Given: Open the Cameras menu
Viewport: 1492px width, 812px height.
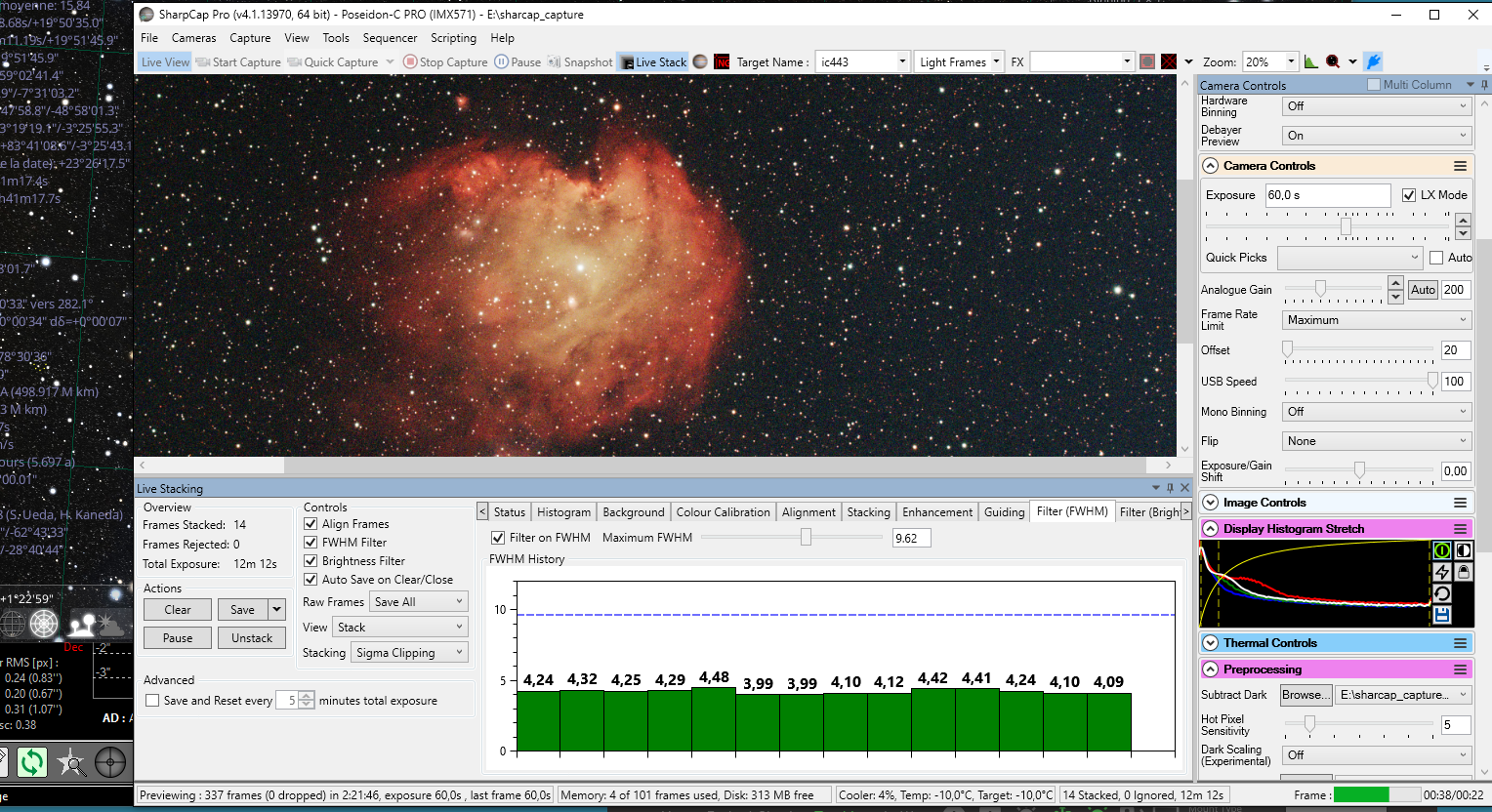Looking at the screenshot, I should [x=194, y=38].
